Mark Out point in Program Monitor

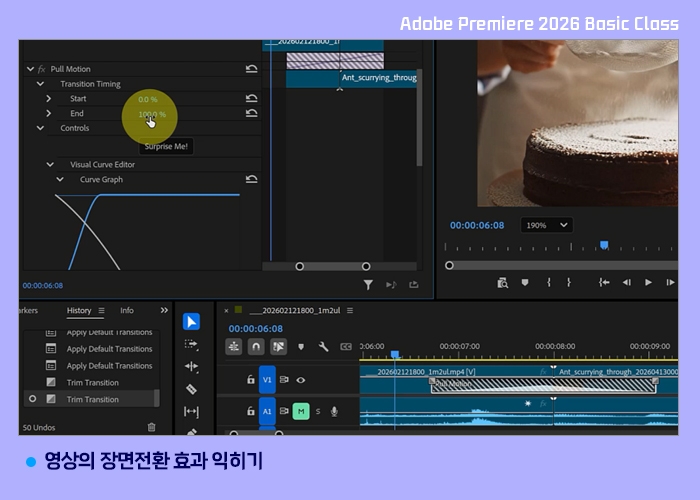coord(568,282)
